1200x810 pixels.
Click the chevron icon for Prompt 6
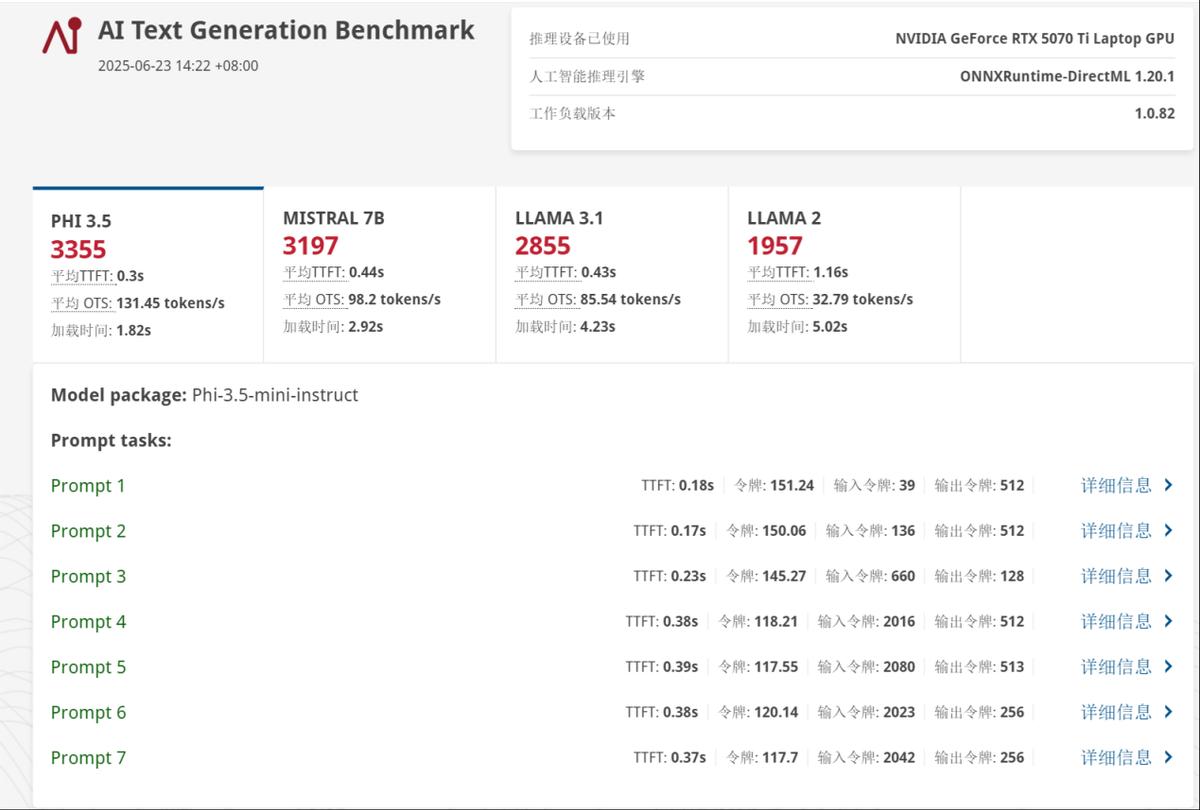point(1168,712)
